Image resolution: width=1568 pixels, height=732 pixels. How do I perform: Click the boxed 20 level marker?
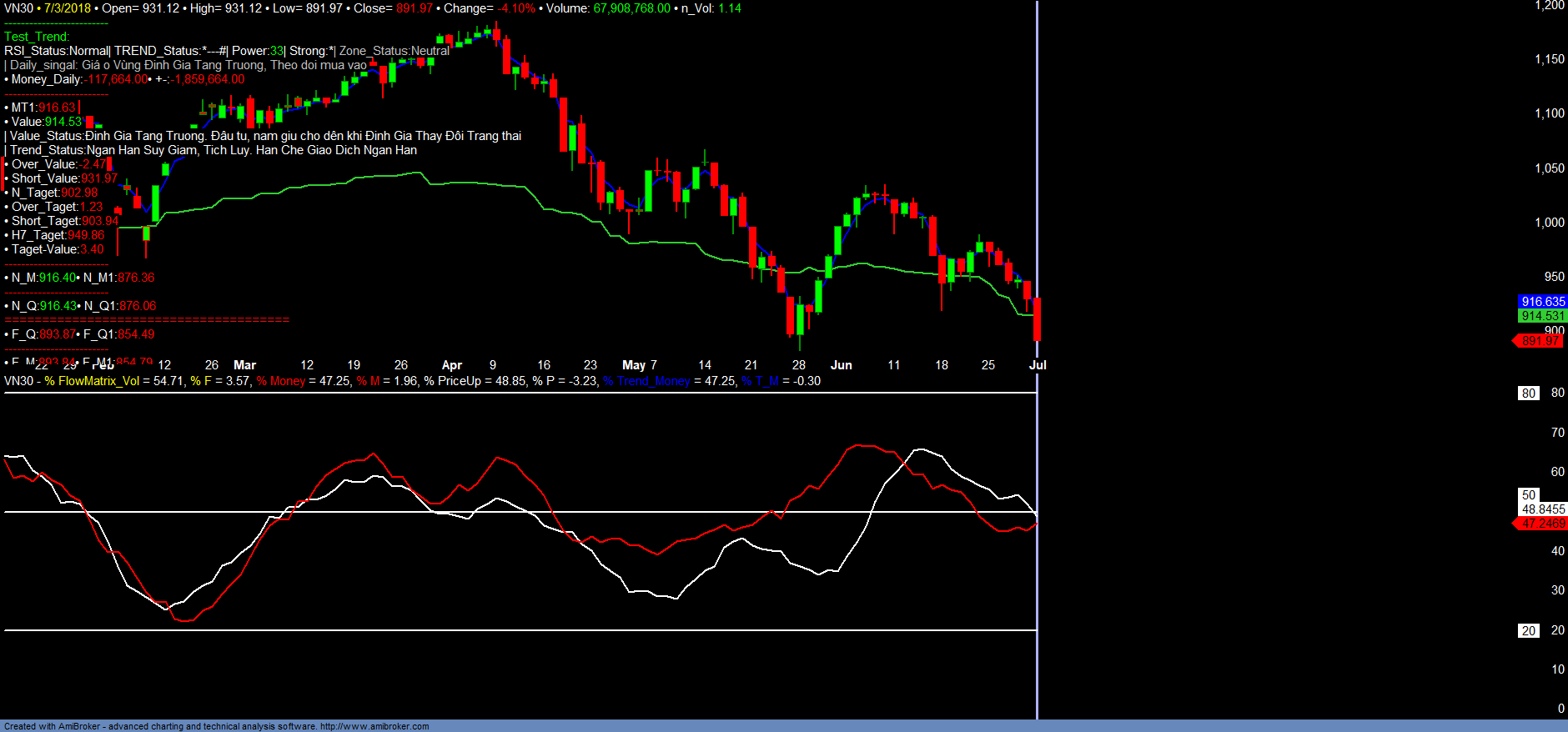point(1528,631)
